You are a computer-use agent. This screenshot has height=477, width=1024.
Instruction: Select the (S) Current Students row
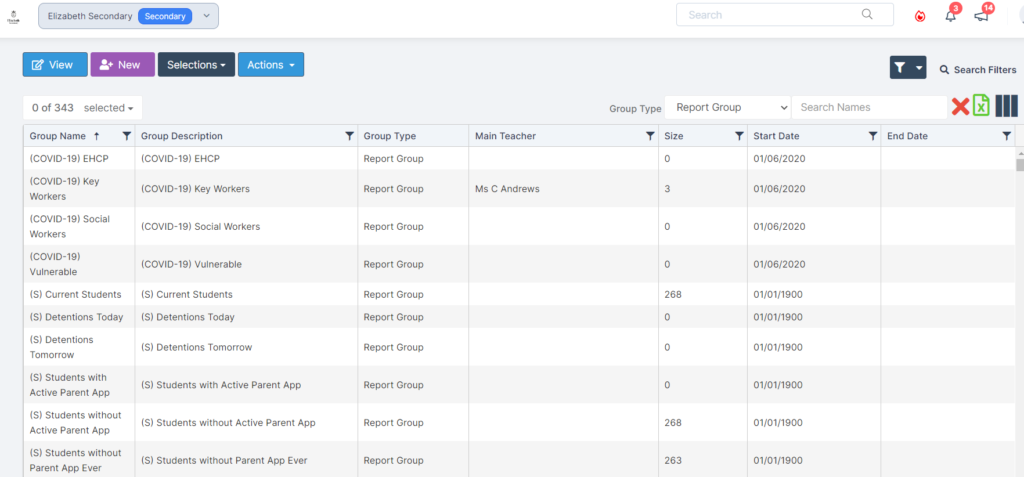click(x=519, y=294)
